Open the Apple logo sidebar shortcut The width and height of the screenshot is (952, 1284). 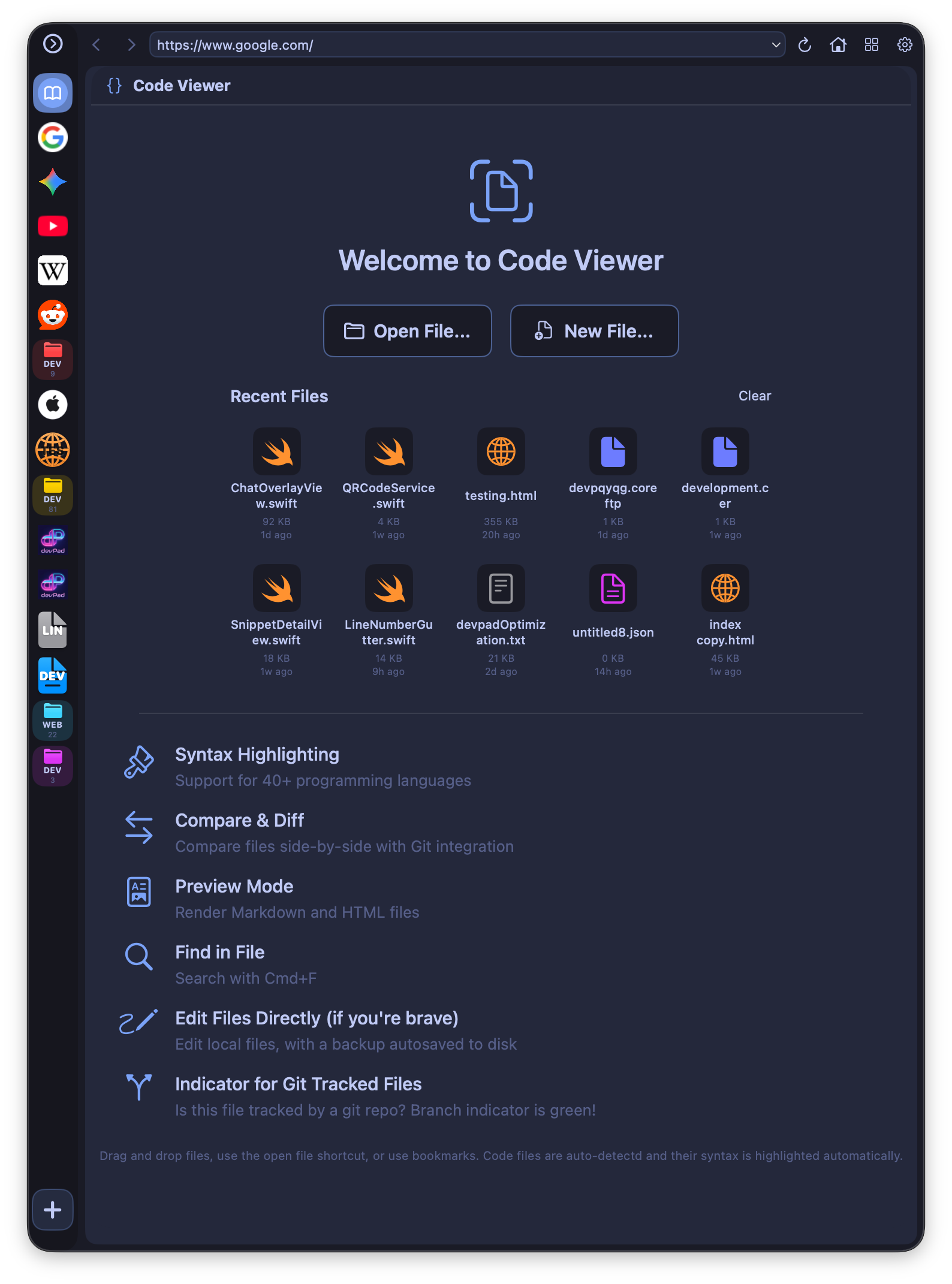click(53, 405)
